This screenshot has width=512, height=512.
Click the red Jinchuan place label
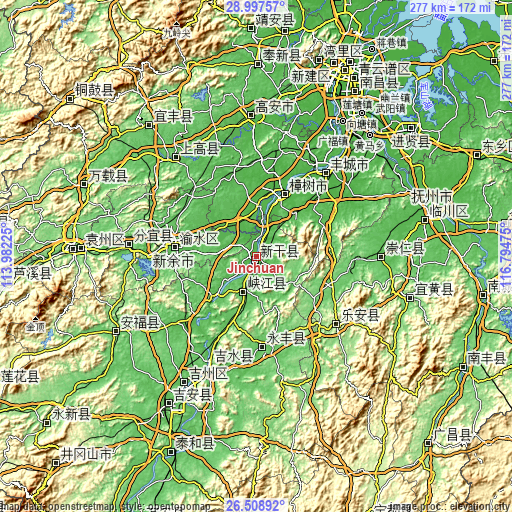click(256, 268)
